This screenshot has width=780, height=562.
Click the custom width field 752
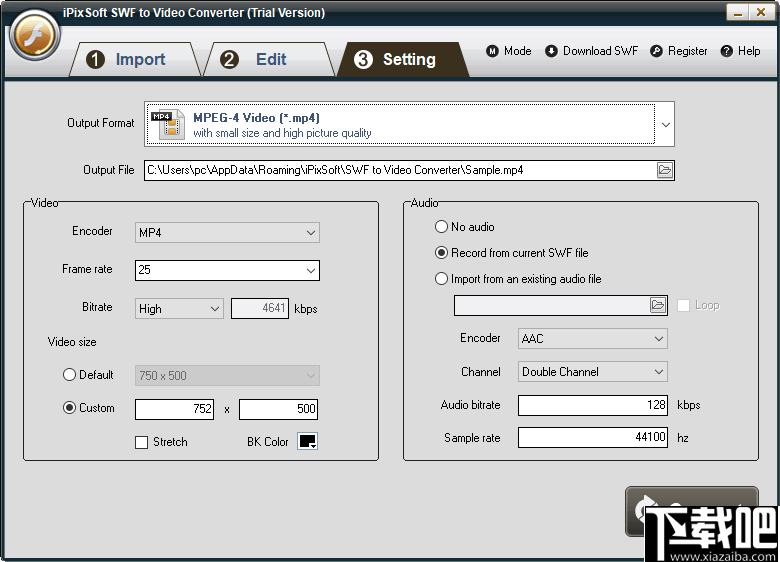(x=175, y=409)
